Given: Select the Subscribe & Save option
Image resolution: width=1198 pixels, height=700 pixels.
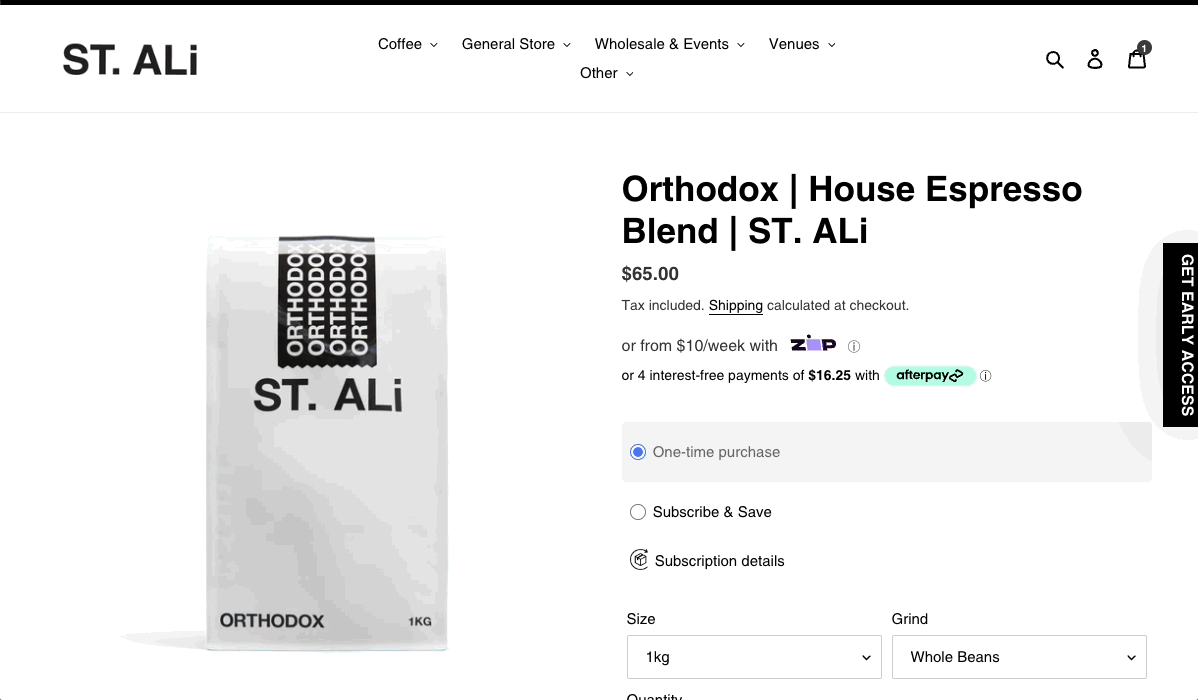Looking at the screenshot, I should pyautogui.click(x=638, y=512).
